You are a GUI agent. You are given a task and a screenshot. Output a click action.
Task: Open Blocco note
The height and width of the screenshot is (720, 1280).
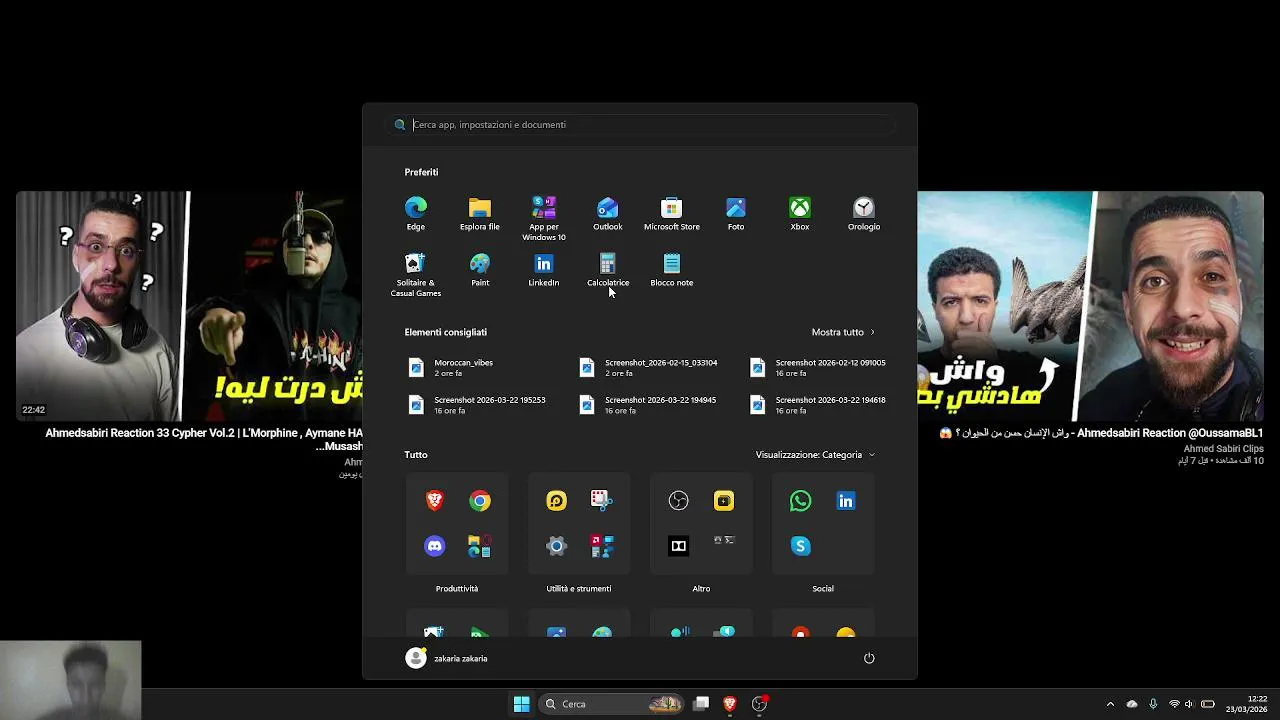click(672, 270)
